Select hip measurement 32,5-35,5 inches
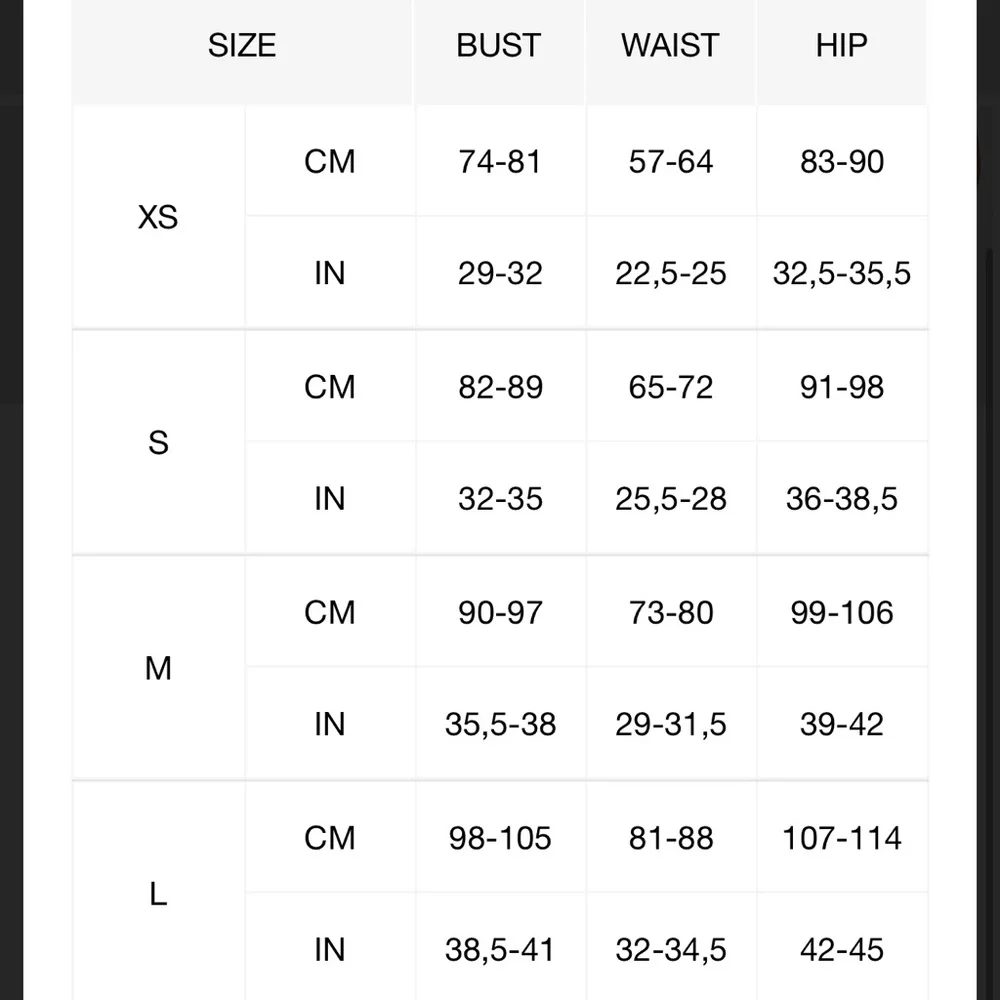The image size is (1000, 1000). point(842,273)
